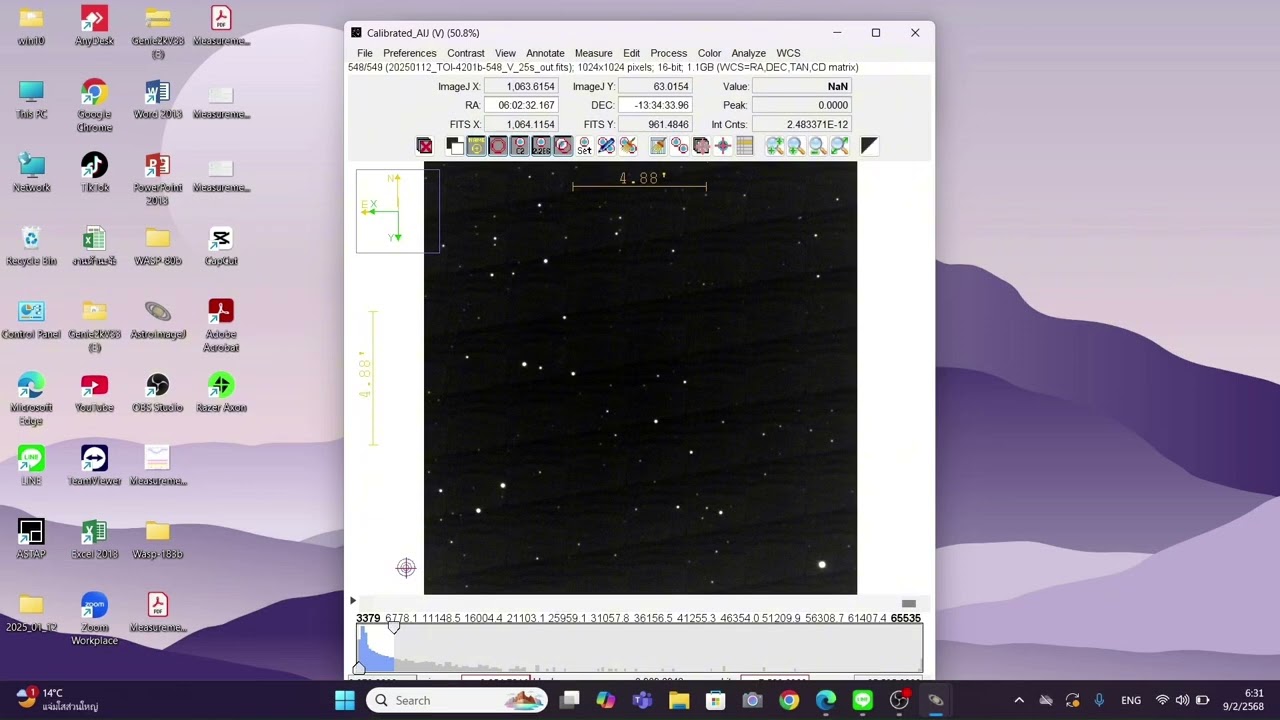
Task: Open ASTAP desktop shortcut
Action: 31,539
